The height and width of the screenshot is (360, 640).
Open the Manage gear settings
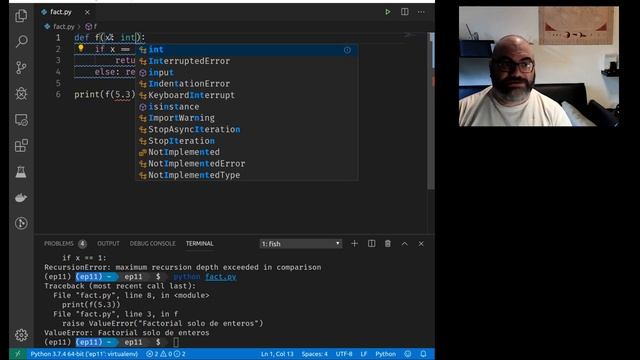(x=21, y=335)
